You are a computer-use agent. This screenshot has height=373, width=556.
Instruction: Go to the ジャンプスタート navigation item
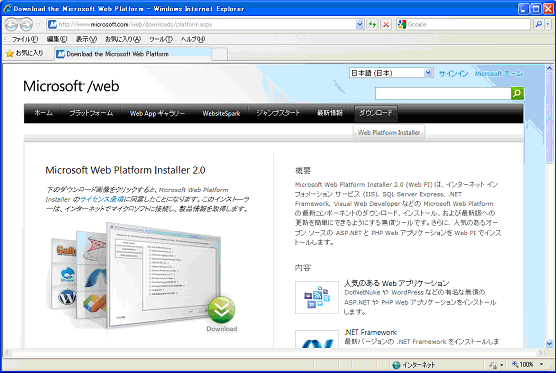click(278, 113)
